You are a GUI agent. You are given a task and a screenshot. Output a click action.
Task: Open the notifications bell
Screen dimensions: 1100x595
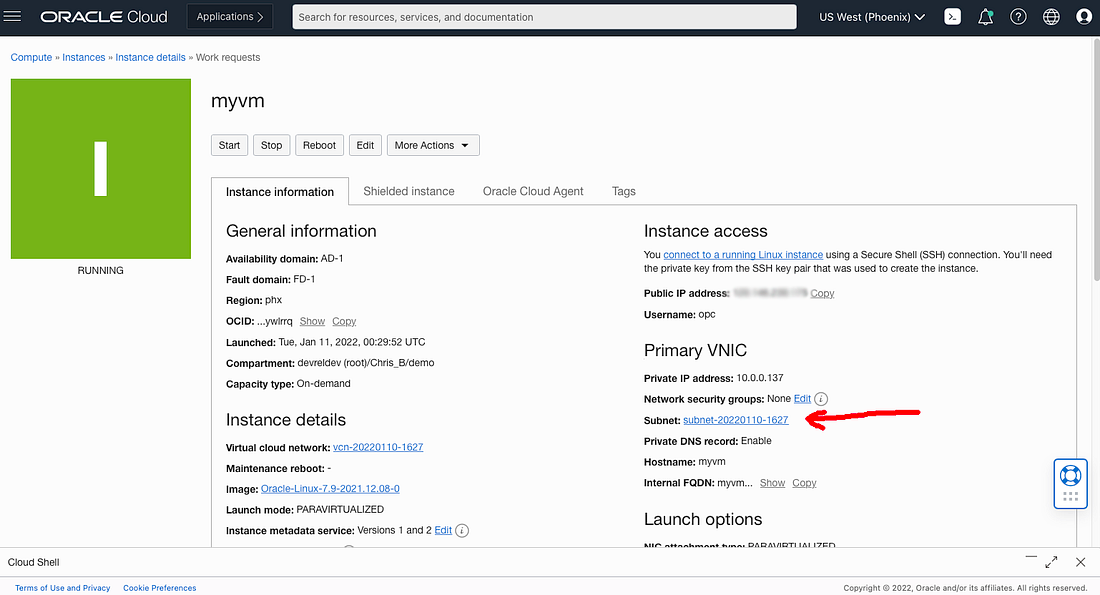click(x=985, y=16)
